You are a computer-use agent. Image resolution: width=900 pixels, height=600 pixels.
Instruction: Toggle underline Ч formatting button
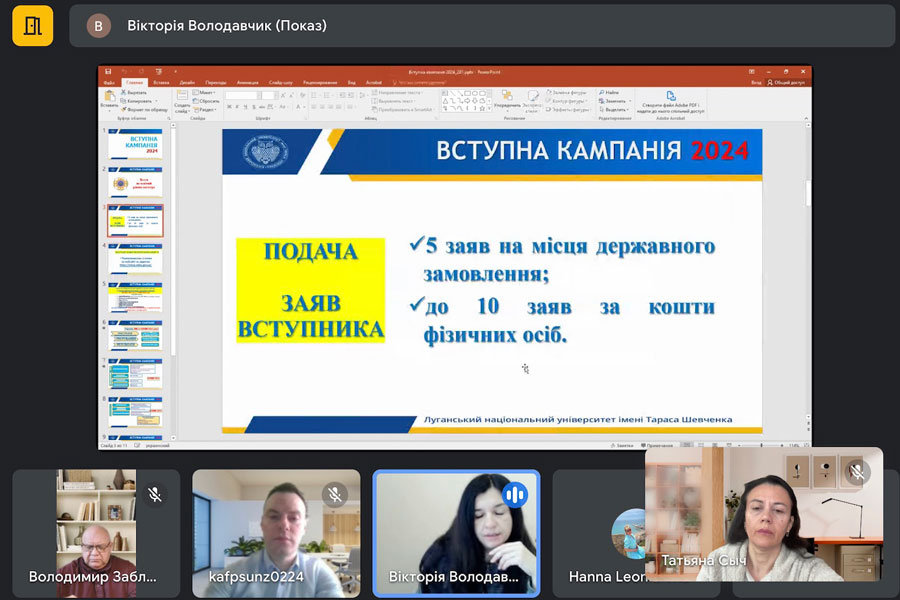pyautogui.click(x=245, y=107)
